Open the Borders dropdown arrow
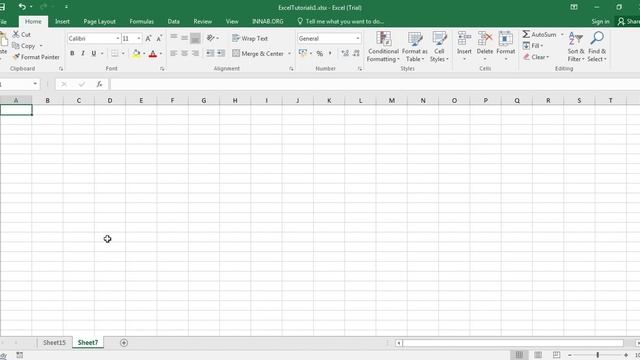 click(x=123, y=53)
